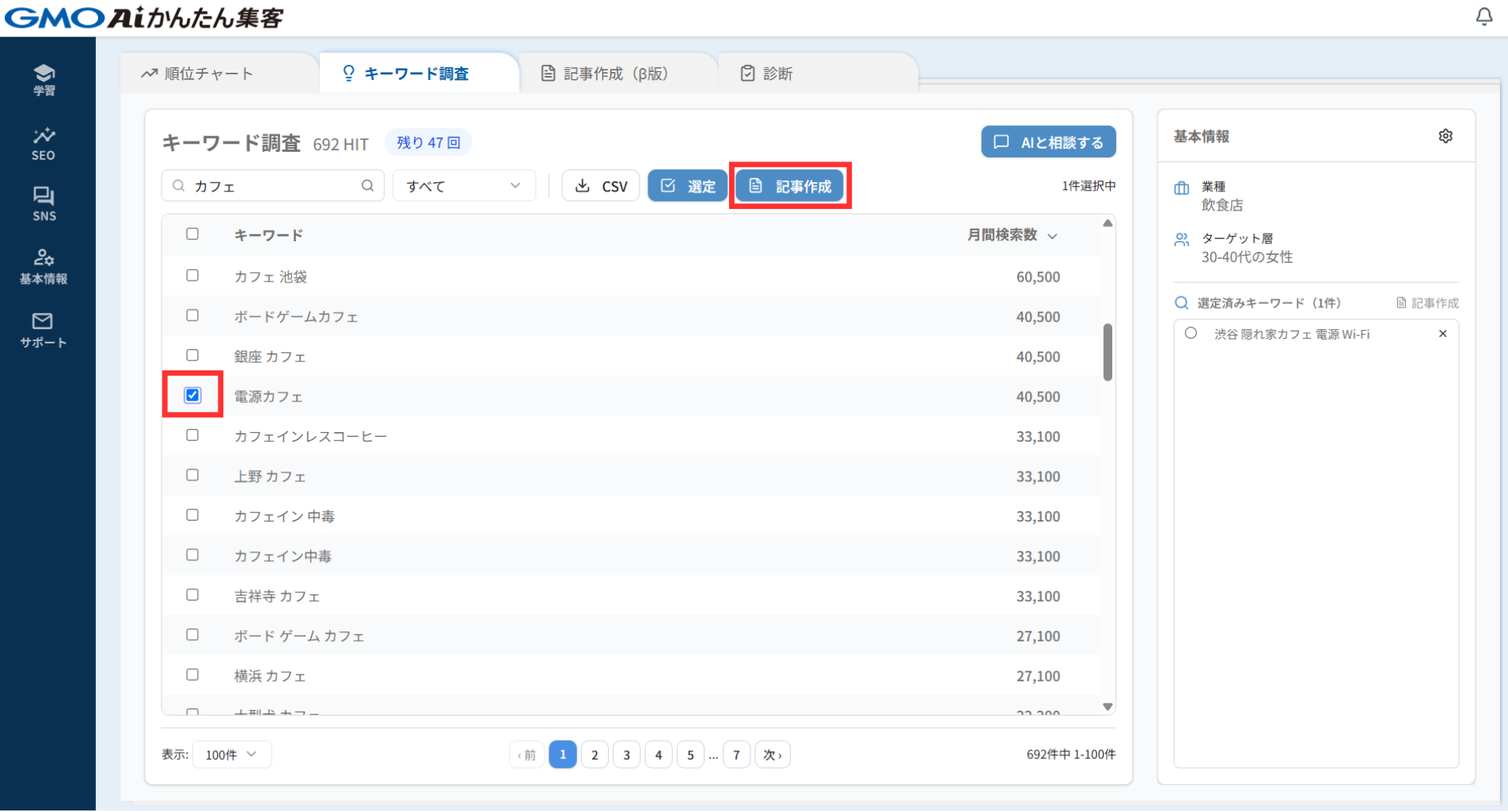The width and height of the screenshot is (1508, 812).
Task: Open the 基本情報 sidebar section
Action: 44,266
